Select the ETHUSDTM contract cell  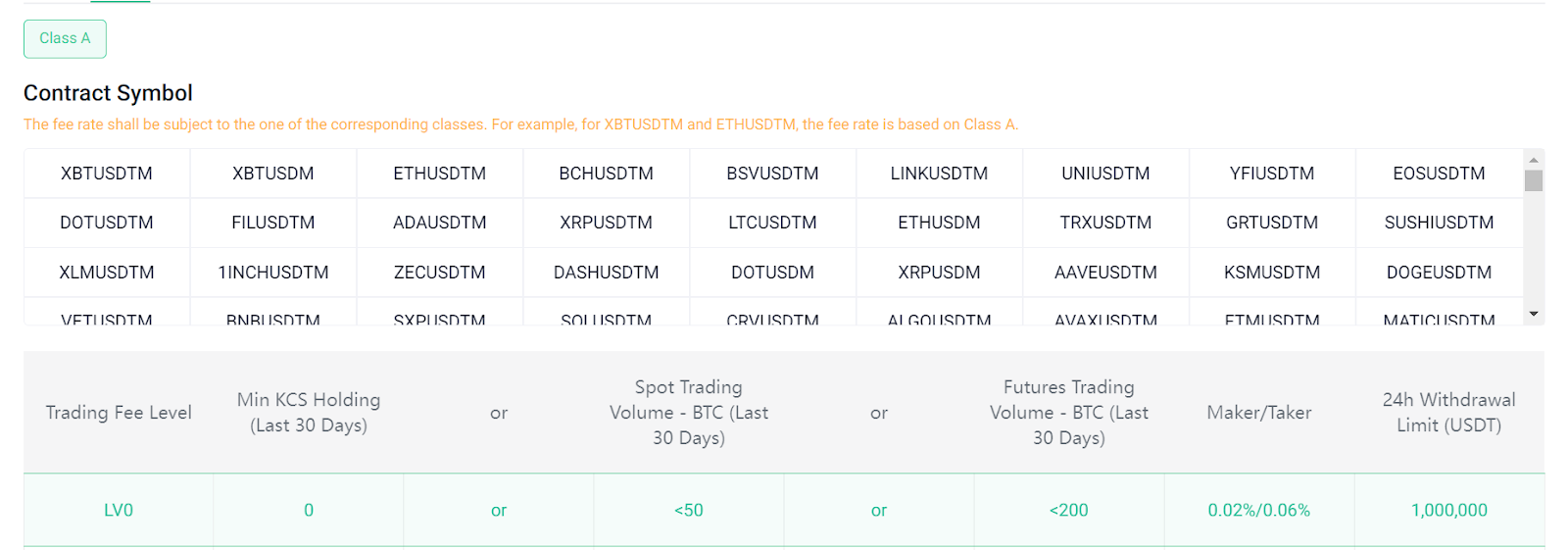point(440,174)
